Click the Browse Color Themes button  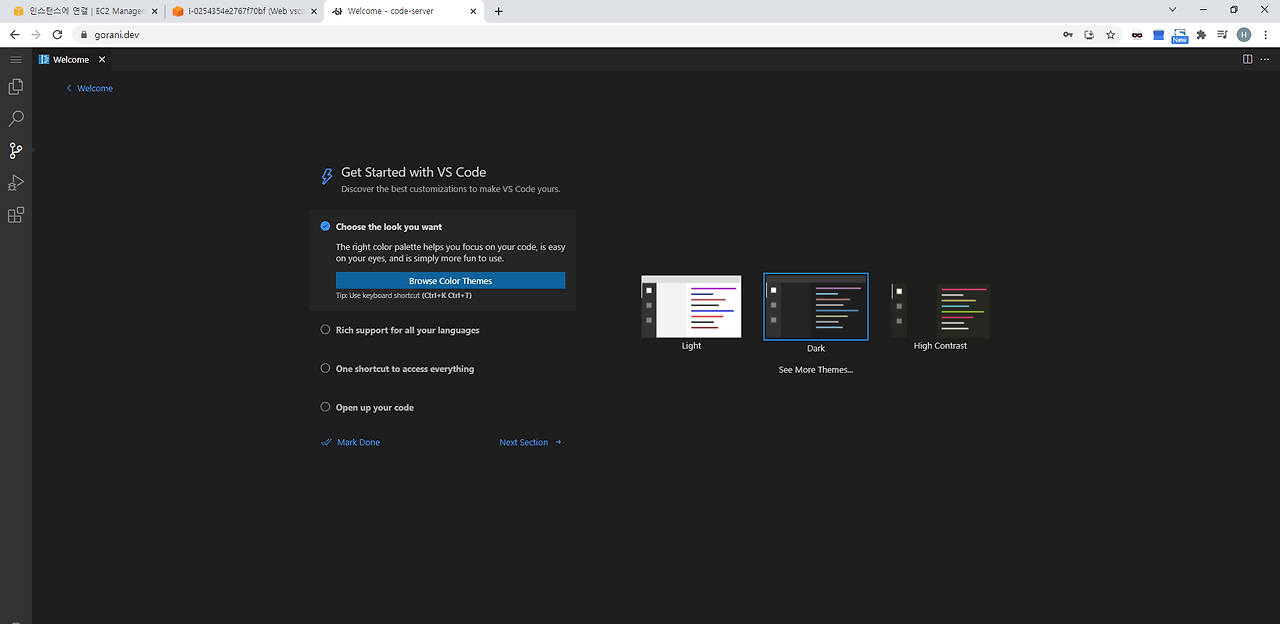point(450,280)
